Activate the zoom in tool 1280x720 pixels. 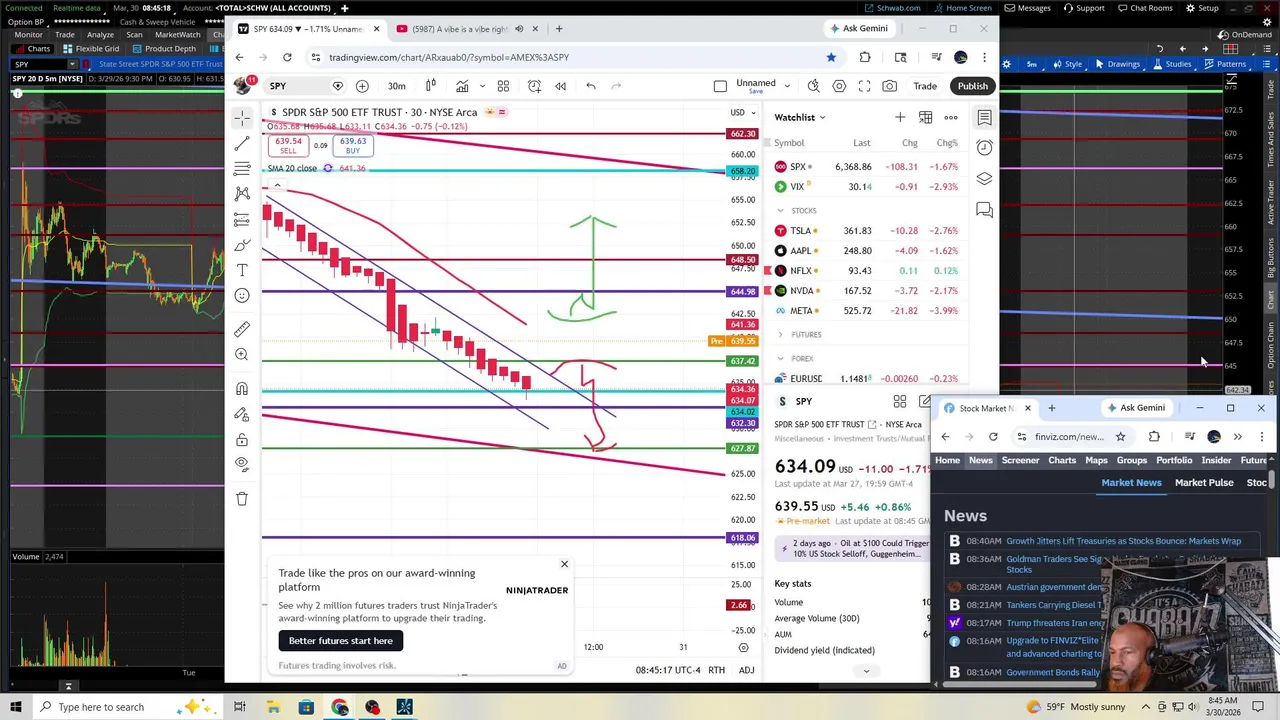(x=242, y=354)
